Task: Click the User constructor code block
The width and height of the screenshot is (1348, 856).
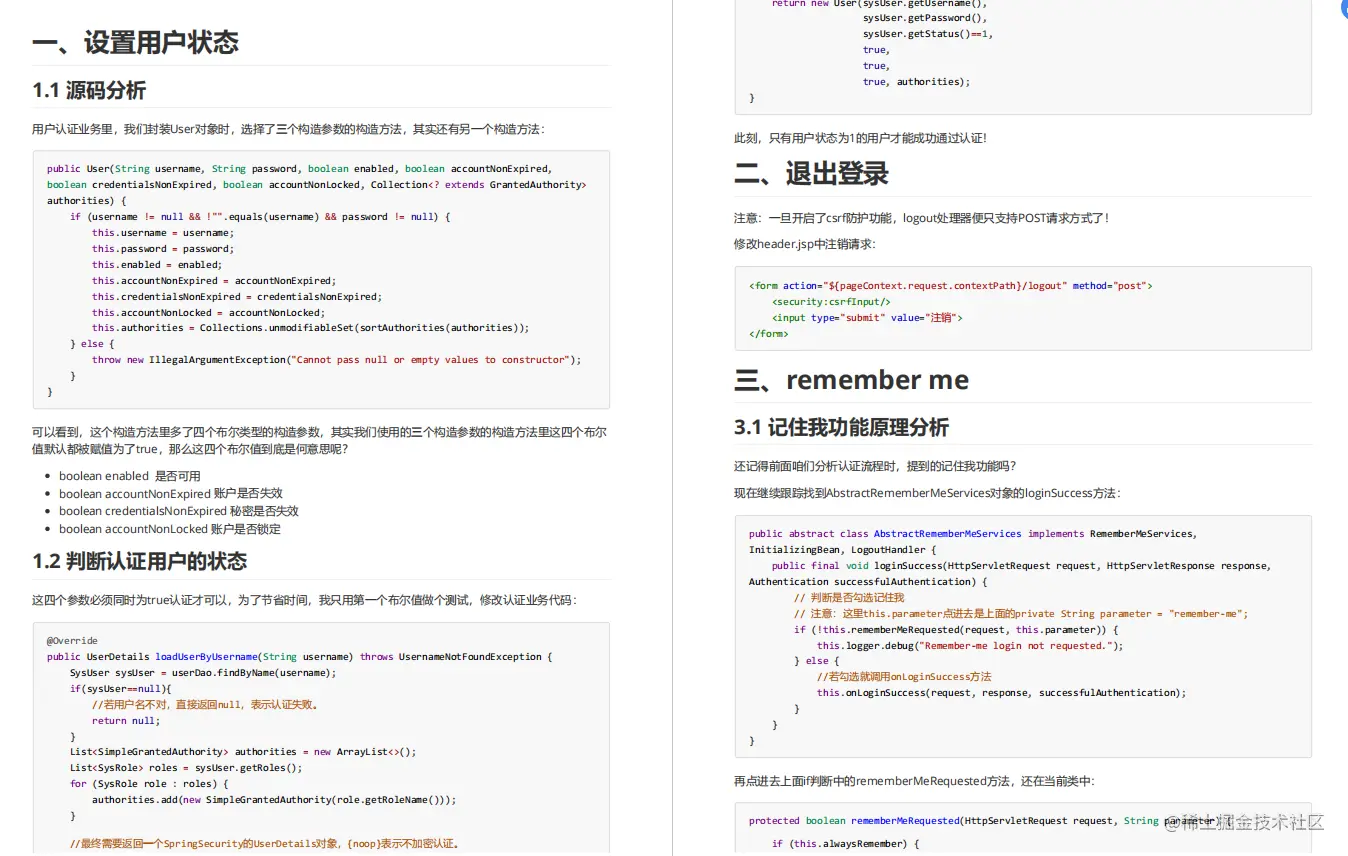Action: (320, 280)
